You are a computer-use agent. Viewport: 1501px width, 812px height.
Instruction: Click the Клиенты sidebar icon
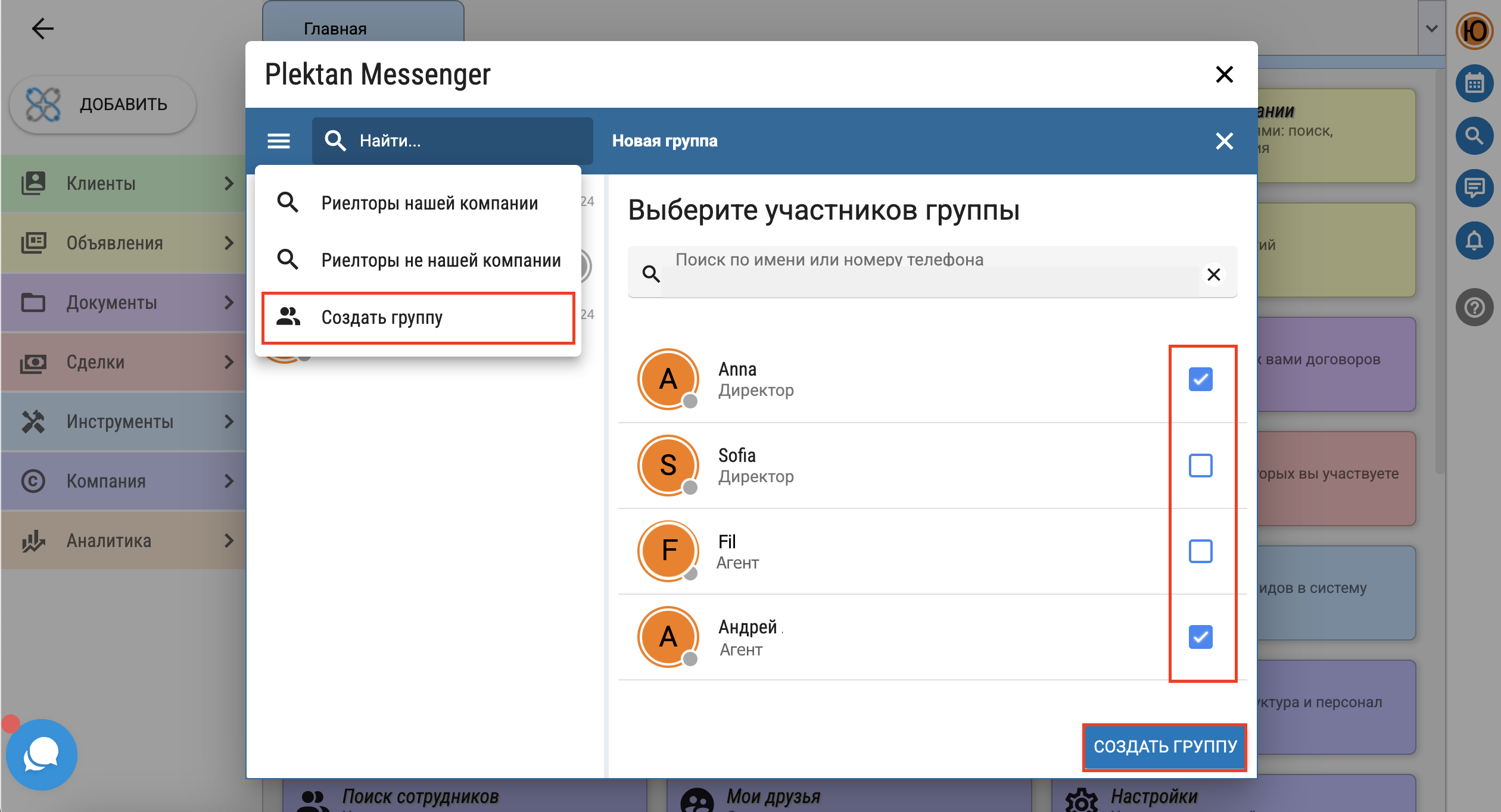click(x=33, y=183)
